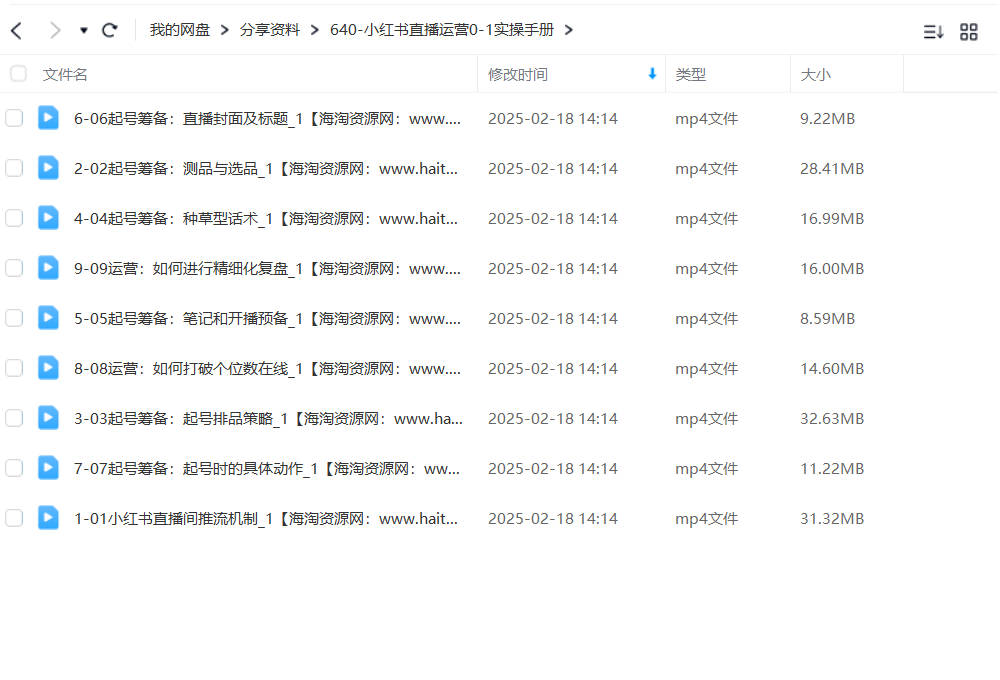The height and width of the screenshot is (680, 1000).
Task: Click breadcrumb 640-小红书直播运营0-1实操手册
Action: click(x=441, y=30)
